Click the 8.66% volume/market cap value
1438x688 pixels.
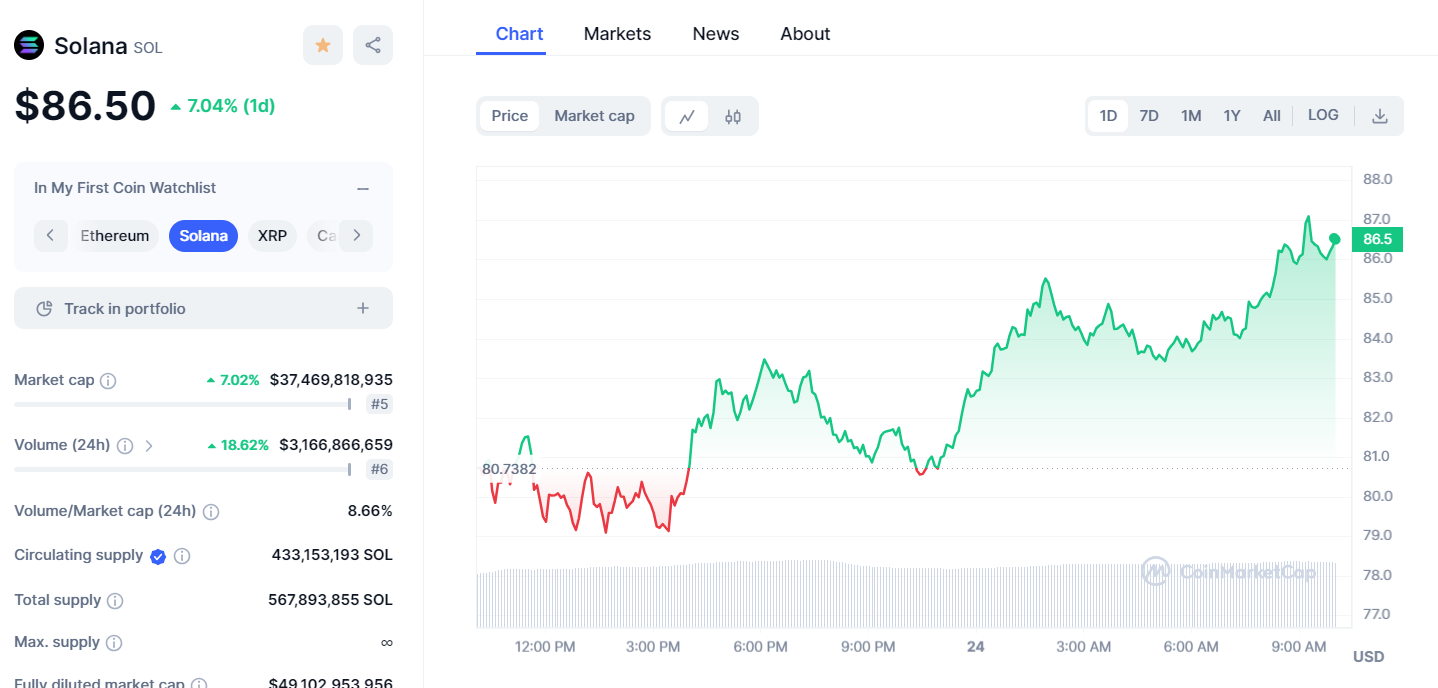point(370,511)
